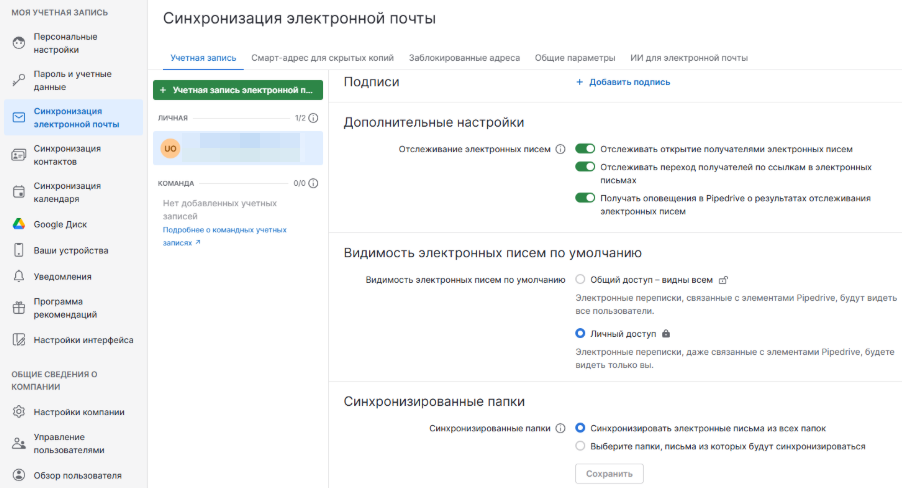This screenshot has height=488, width=921.
Task: Select Личный доступ radio option
Action: pos(580,334)
